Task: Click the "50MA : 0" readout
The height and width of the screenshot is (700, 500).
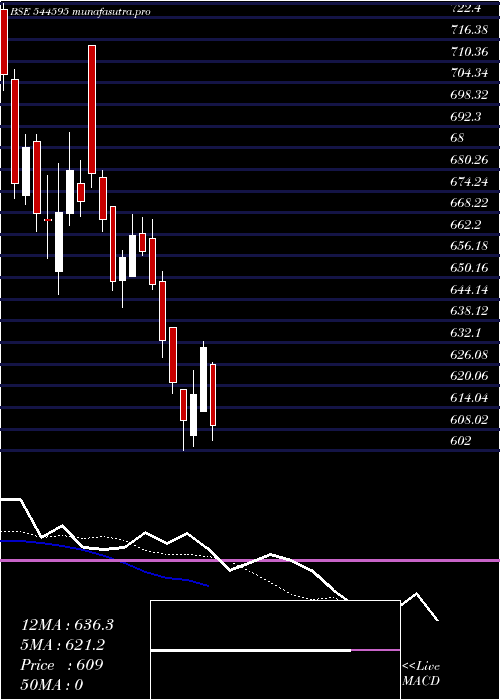Action: (x=52, y=685)
